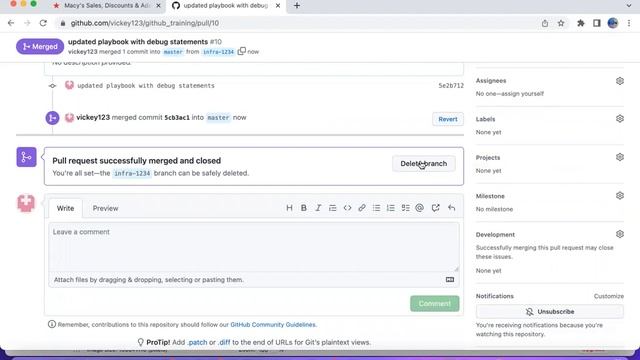Open the vickey123 user link in merge event
This screenshot has width=640, height=360.
(93, 118)
